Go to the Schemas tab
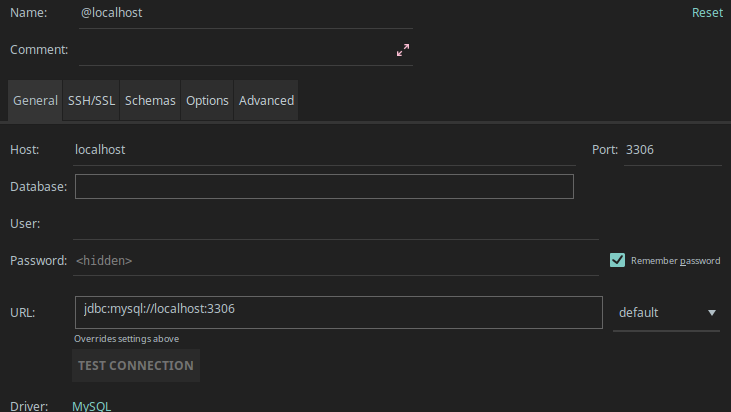 click(150, 101)
